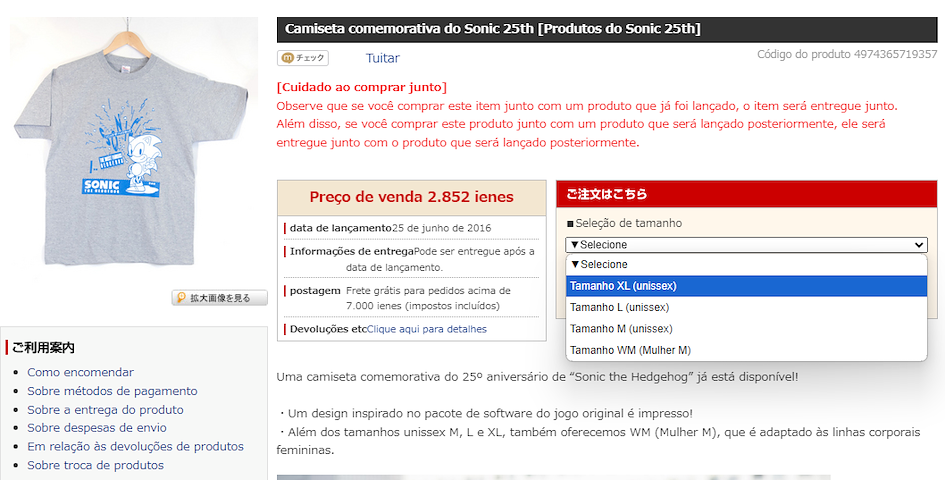Open Em relação às devoluções de produtos link
Image resolution: width=945 pixels, height=480 pixels.
pos(136,446)
